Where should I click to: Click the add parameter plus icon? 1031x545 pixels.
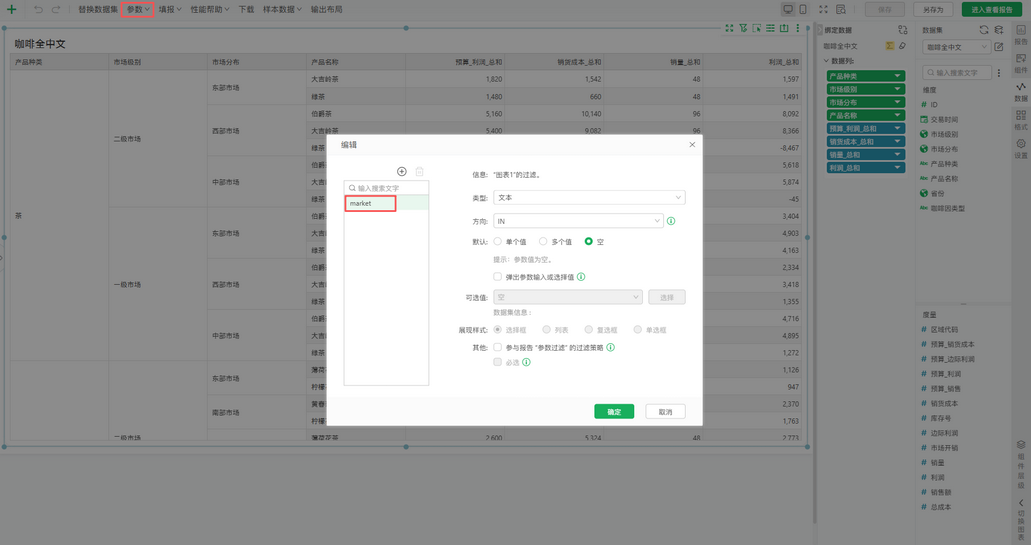coord(402,171)
